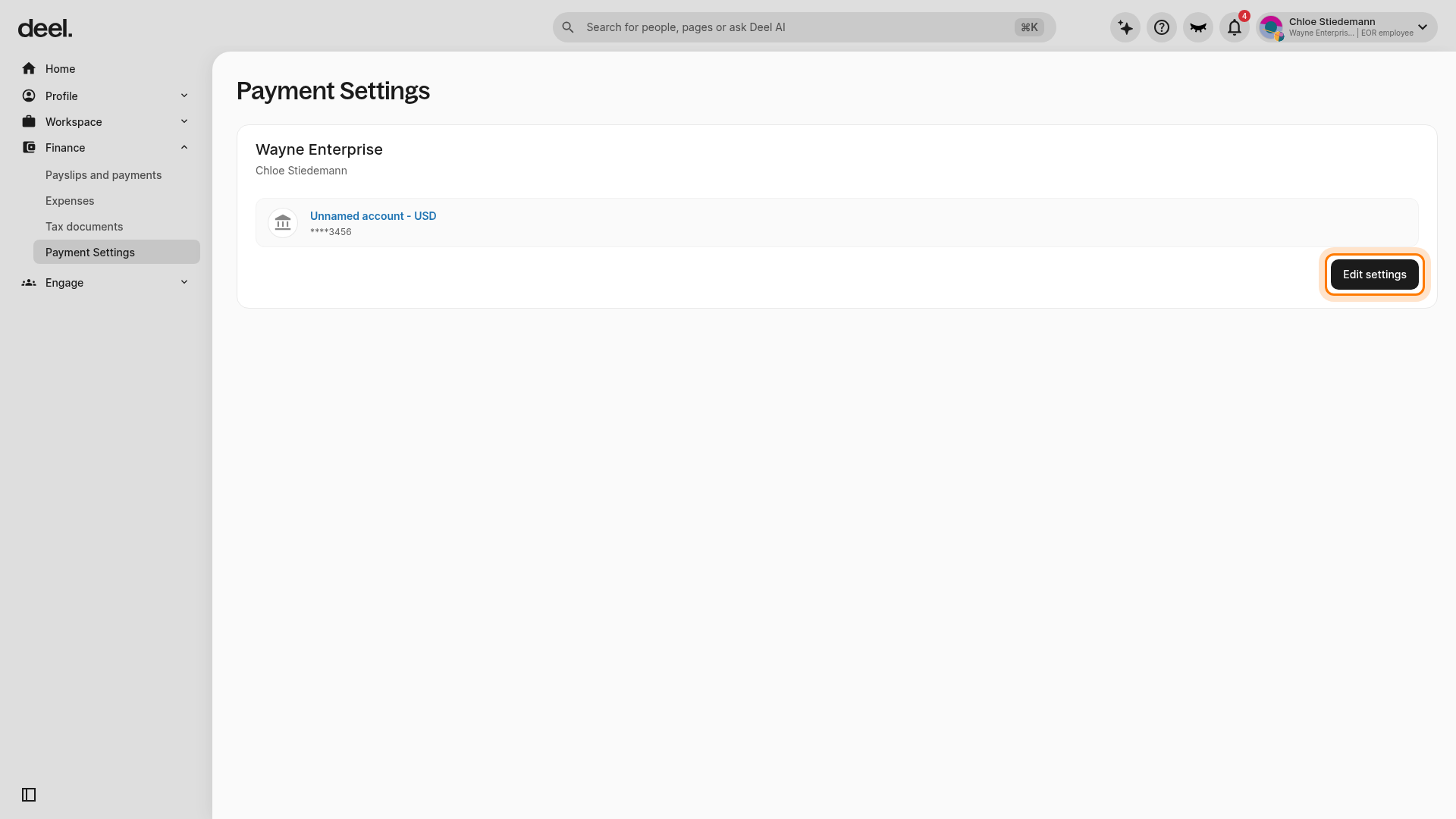Open the Unnamed account - USD link

373,216
